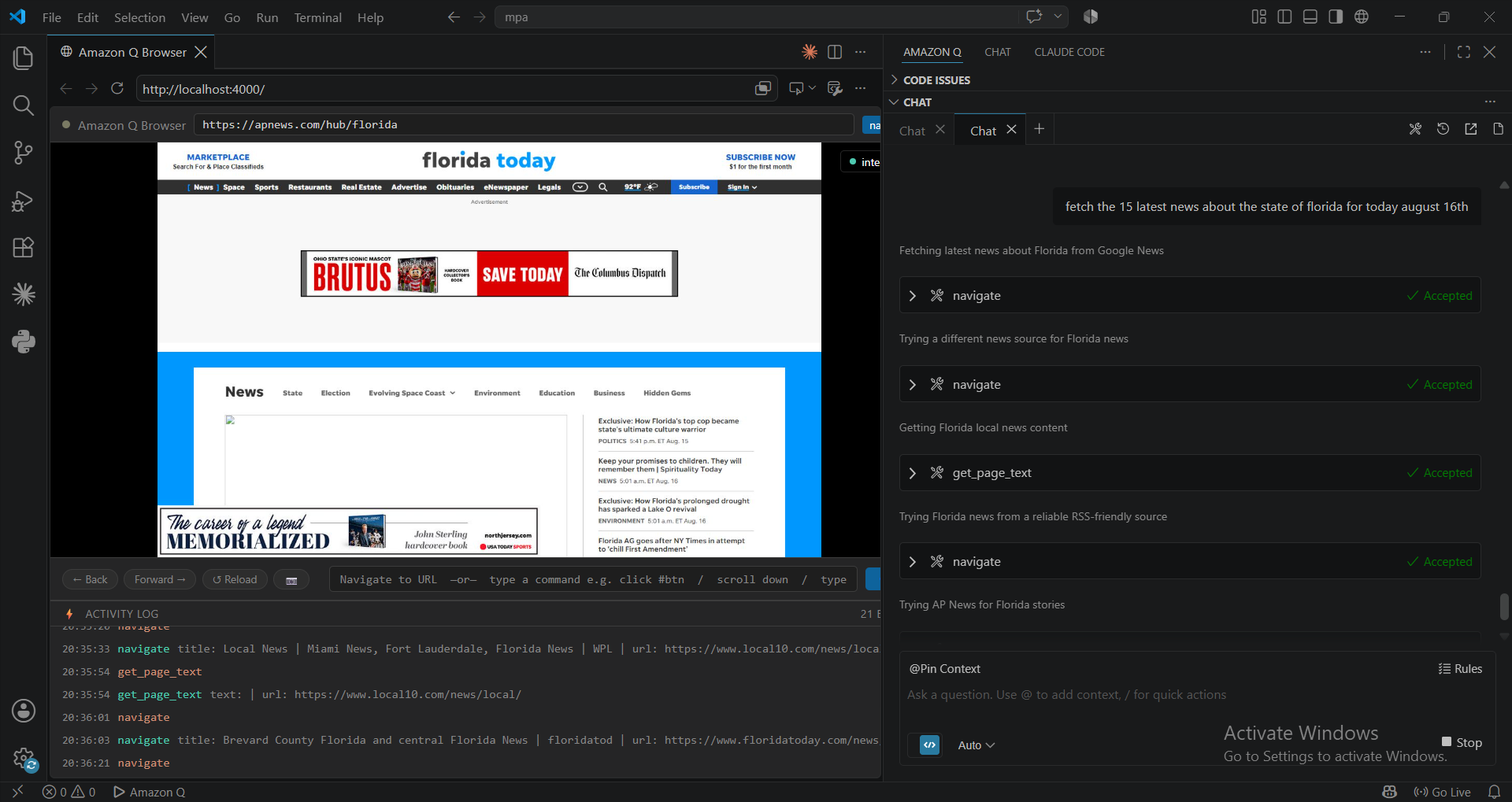
Task: Open the Terminal menu
Action: (x=317, y=17)
